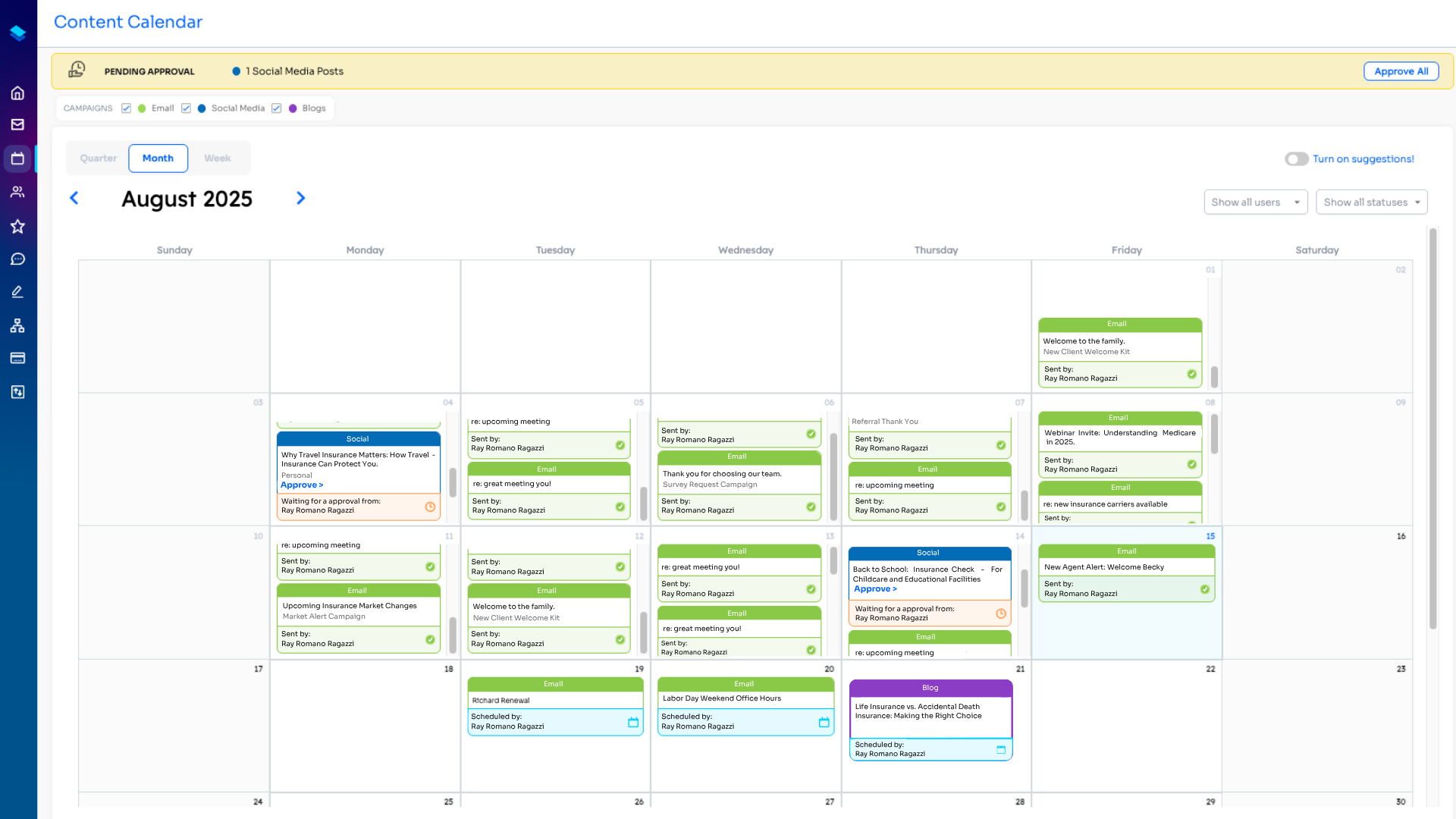Click orange clock icon on Travel Insurance post
1456x819 pixels.
[x=430, y=507]
